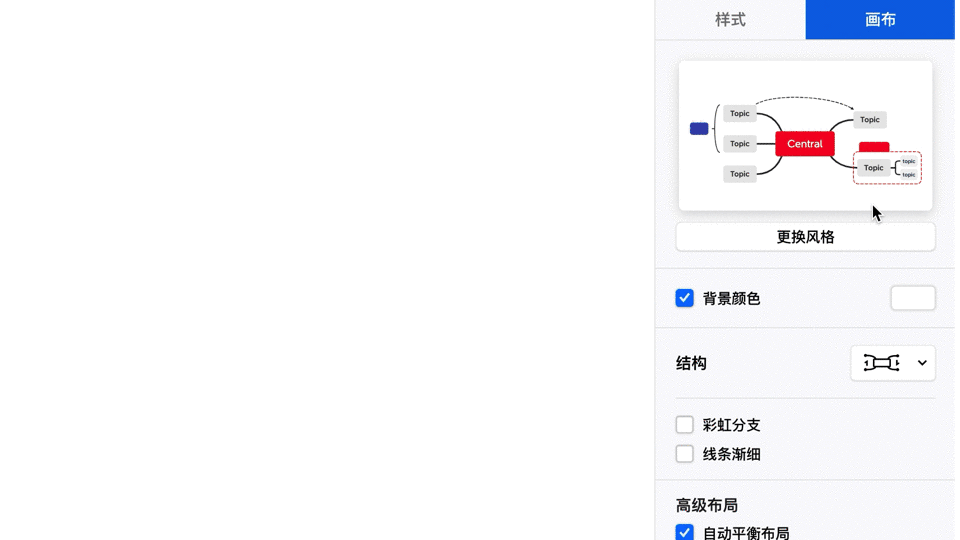Toggle the 自动平衡布局 checkbox
Screen dimensions: 960x540
pos(684,532)
